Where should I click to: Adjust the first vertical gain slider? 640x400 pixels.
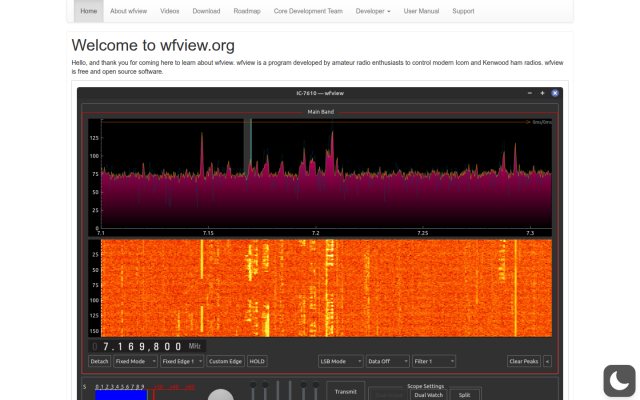click(x=253, y=390)
